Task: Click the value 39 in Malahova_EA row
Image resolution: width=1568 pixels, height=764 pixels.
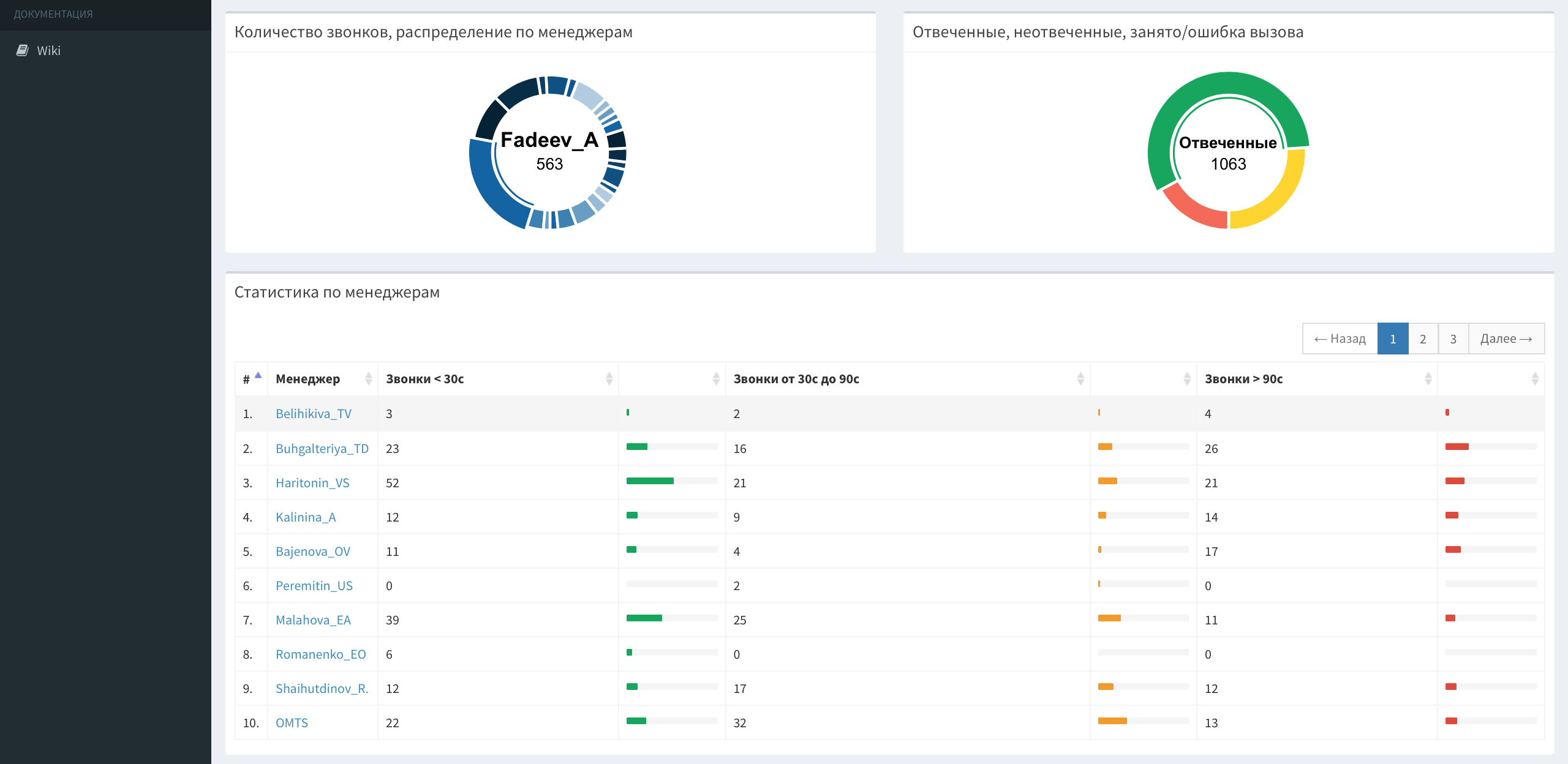Action: 392,620
